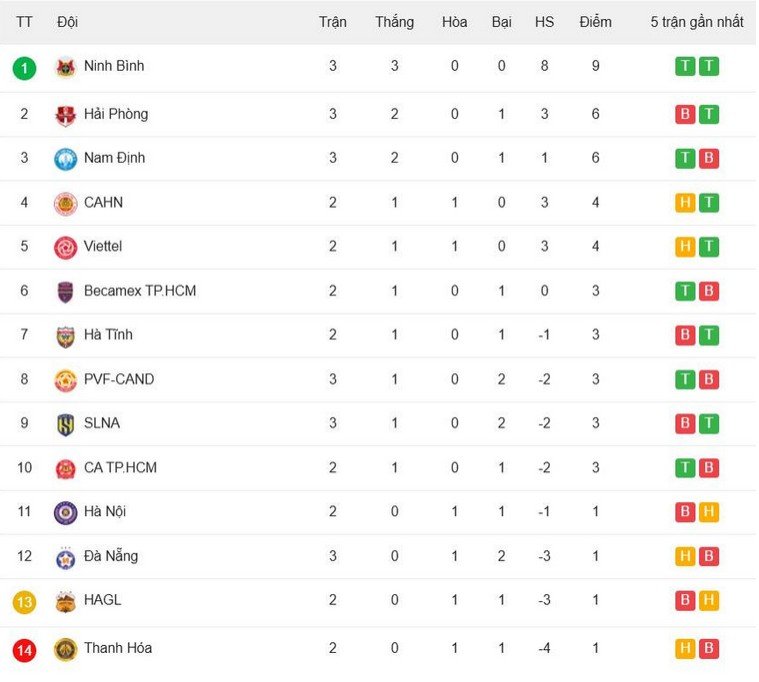Click Hà Tĩnh's green T result badge
The height and width of the screenshot is (682, 759).
tap(709, 335)
